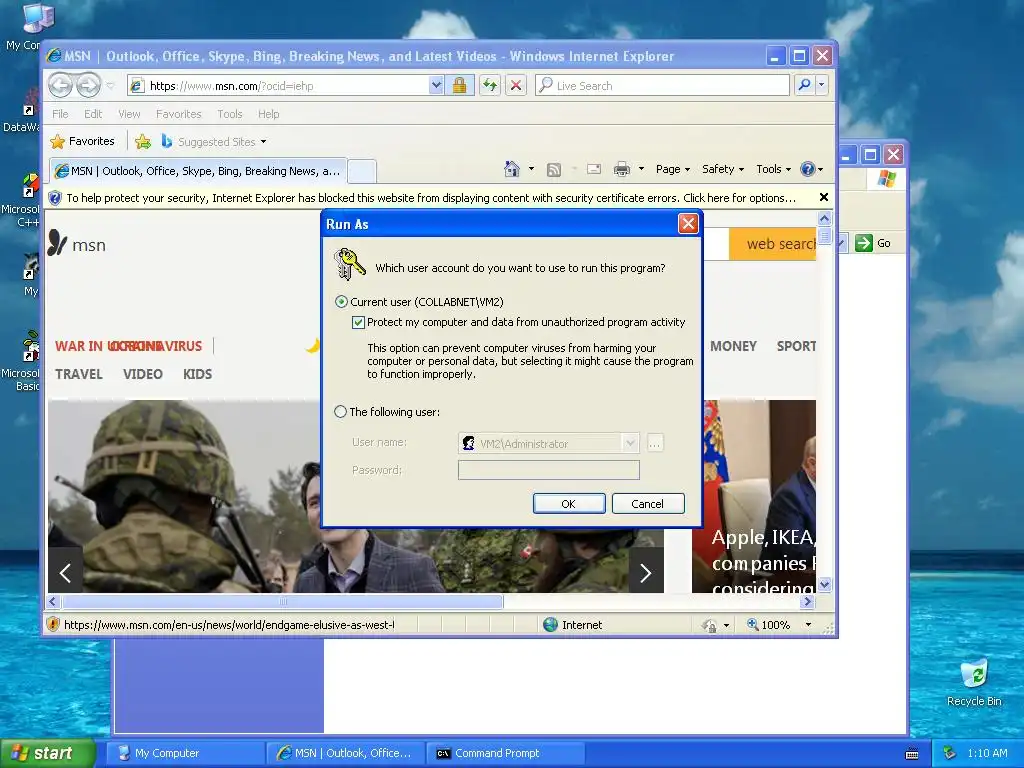The image size is (1024, 768).
Task: Click the horizontal scrollbar right arrow
Action: click(x=808, y=601)
